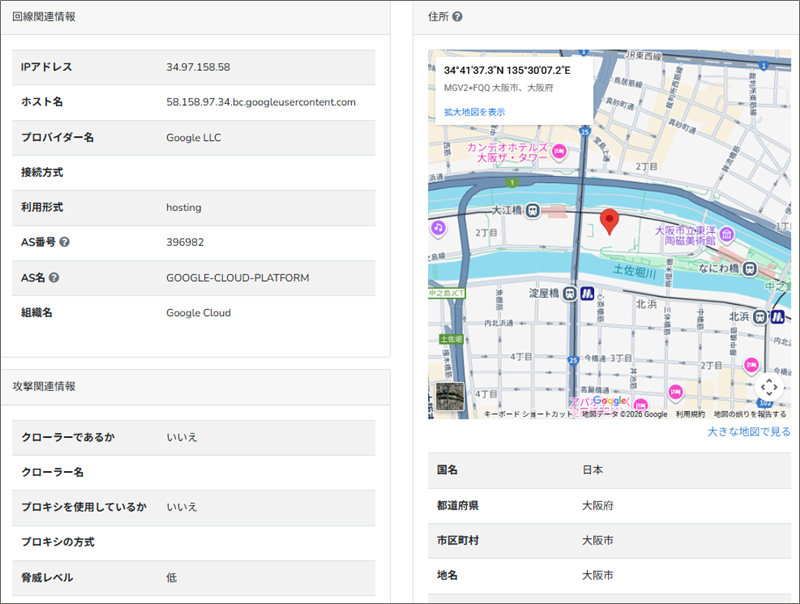Select the 淀屋橋 station icon on map
The width and height of the screenshot is (800, 604).
tap(569, 294)
